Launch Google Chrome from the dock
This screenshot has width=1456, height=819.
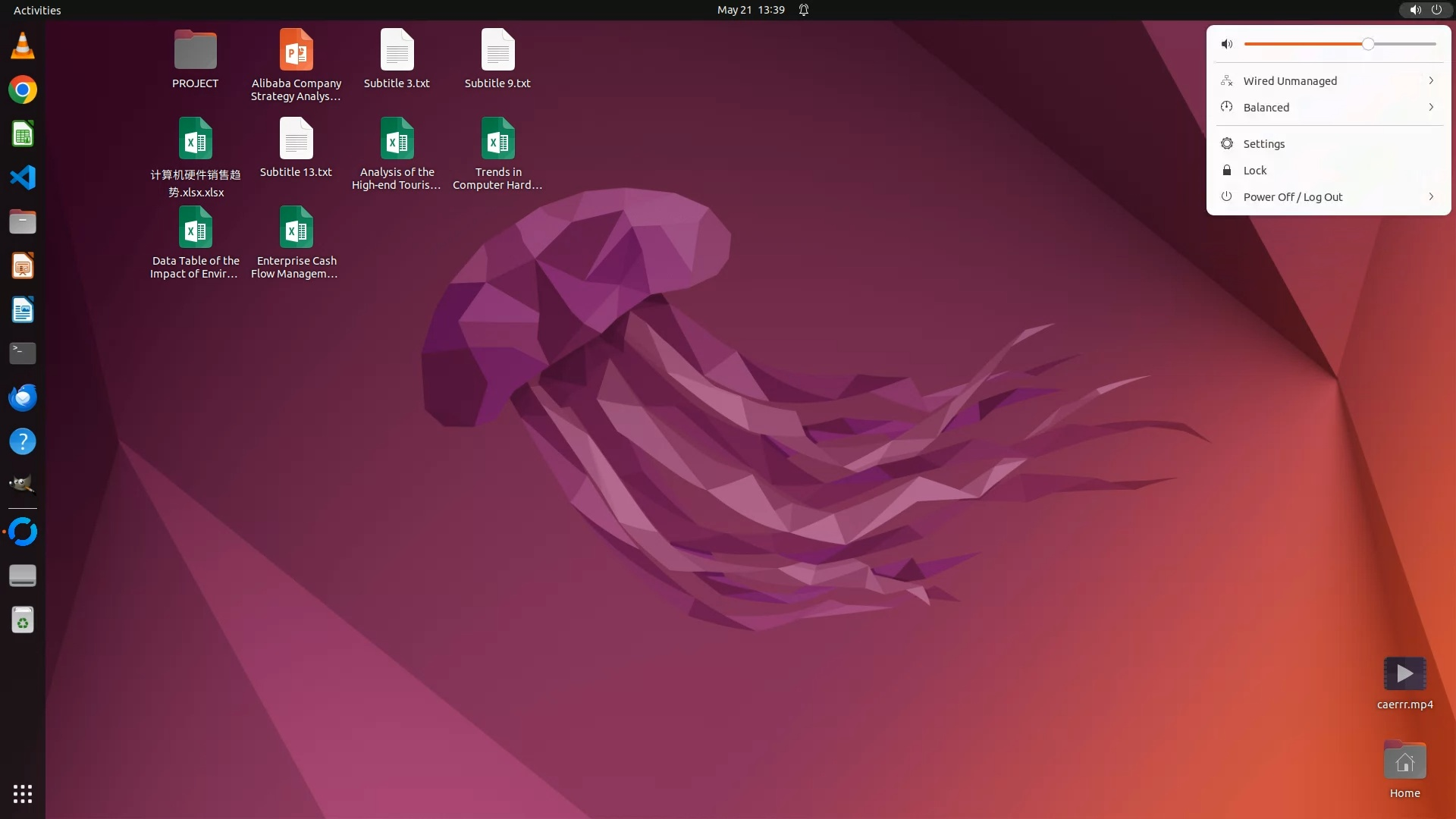coord(23,90)
